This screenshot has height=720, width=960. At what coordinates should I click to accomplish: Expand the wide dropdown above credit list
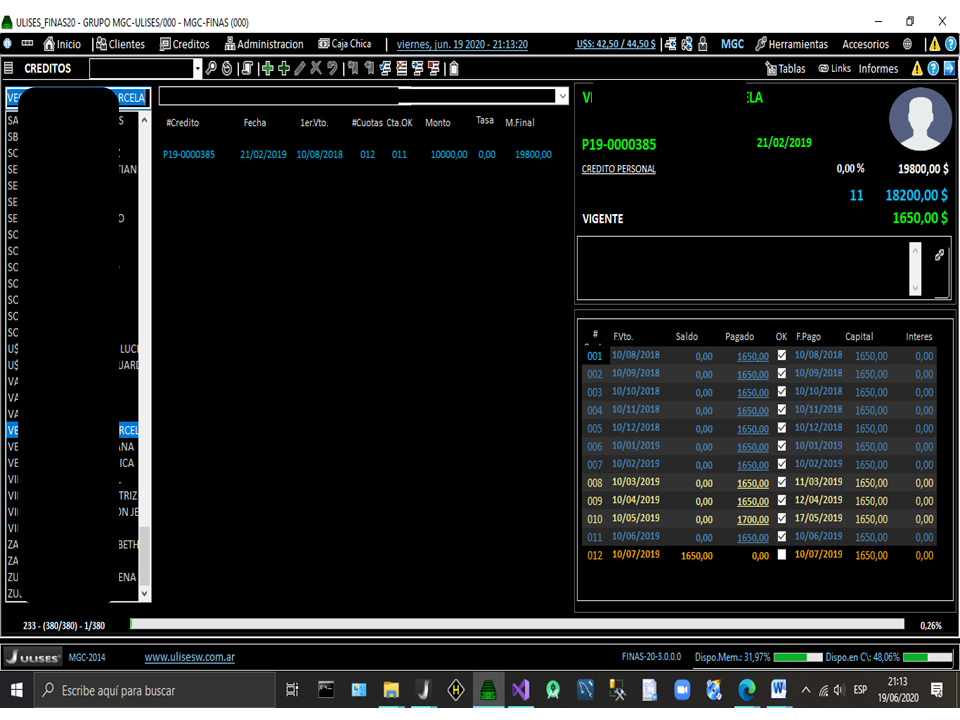click(x=561, y=96)
